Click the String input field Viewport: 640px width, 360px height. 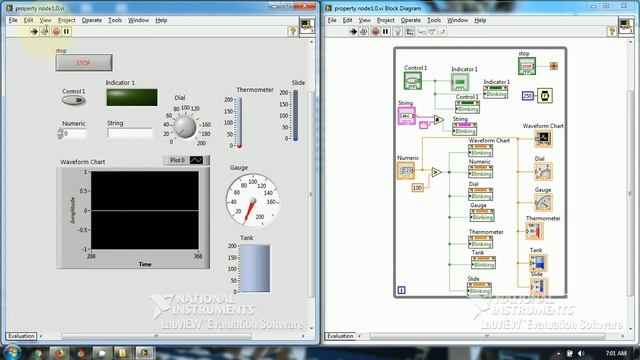130,133
